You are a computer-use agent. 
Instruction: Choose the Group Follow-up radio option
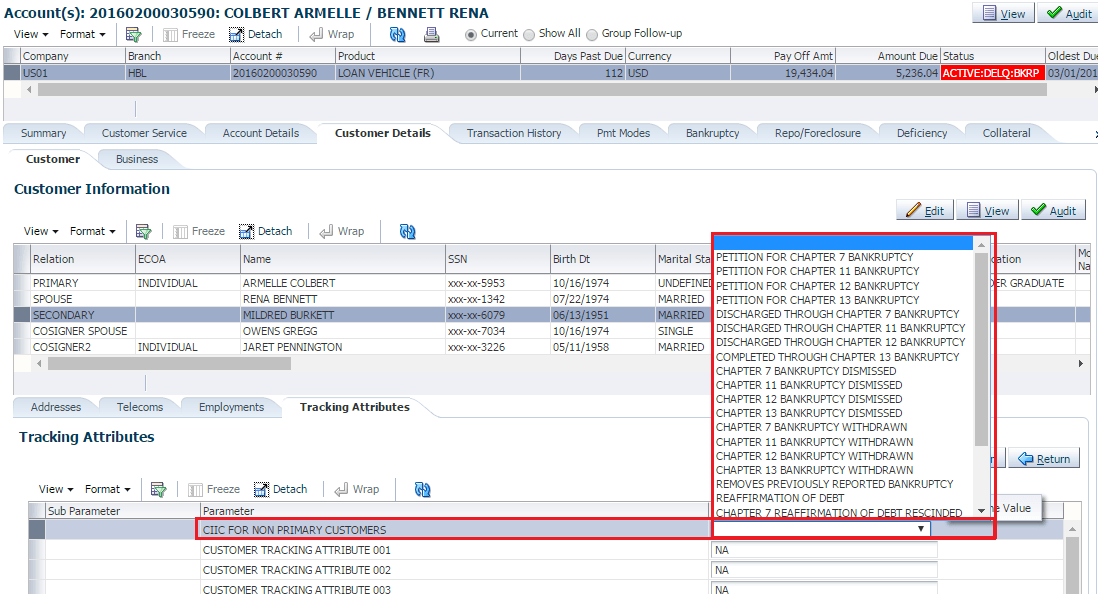pyautogui.click(x=592, y=34)
